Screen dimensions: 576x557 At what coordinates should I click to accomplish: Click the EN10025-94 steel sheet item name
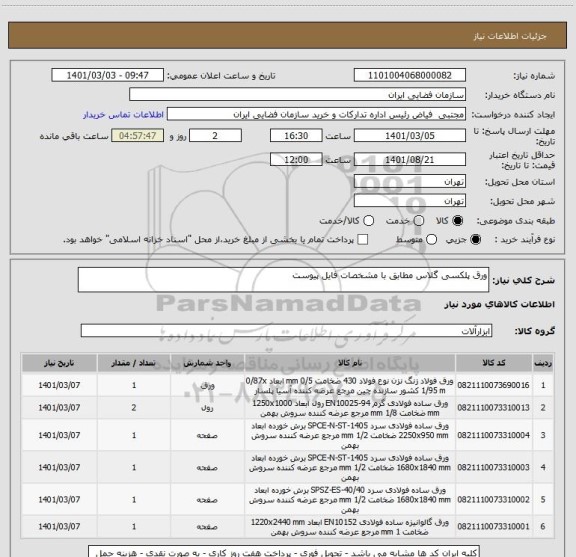349,408
